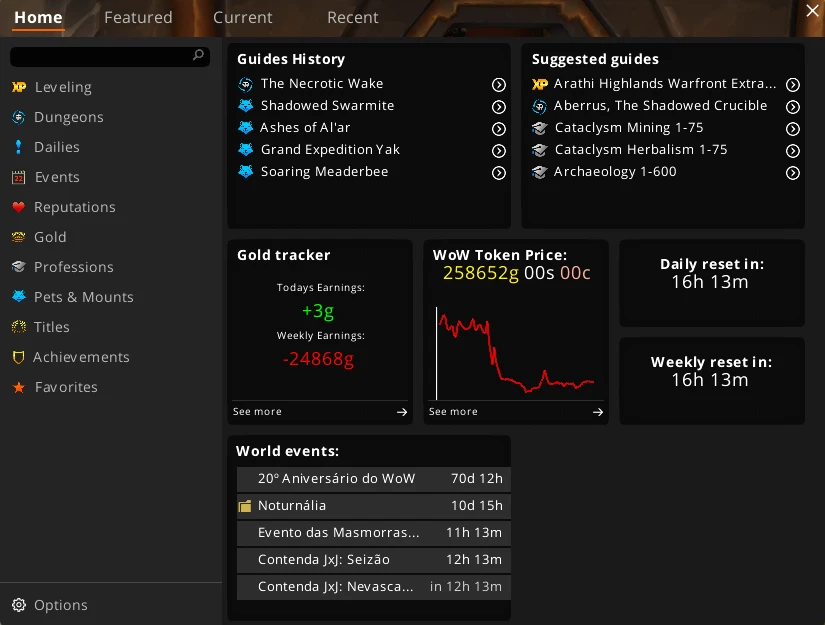This screenshot has width=825, height=625.
Task: Open The Necrotic Wake guide arrow
Action: point(498,85)
